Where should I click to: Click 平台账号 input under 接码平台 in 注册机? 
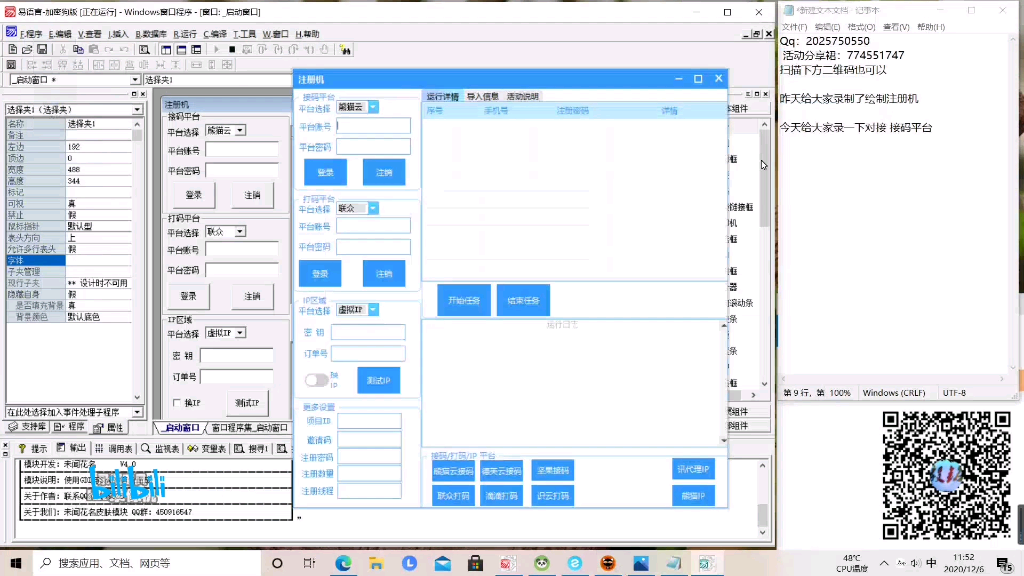coord(374,125)
